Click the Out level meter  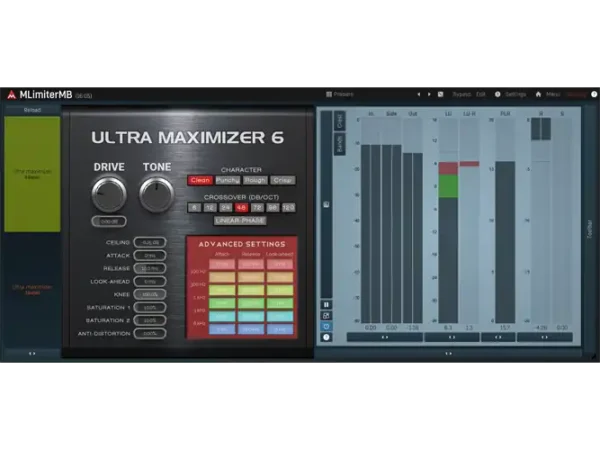coord(412,221)
